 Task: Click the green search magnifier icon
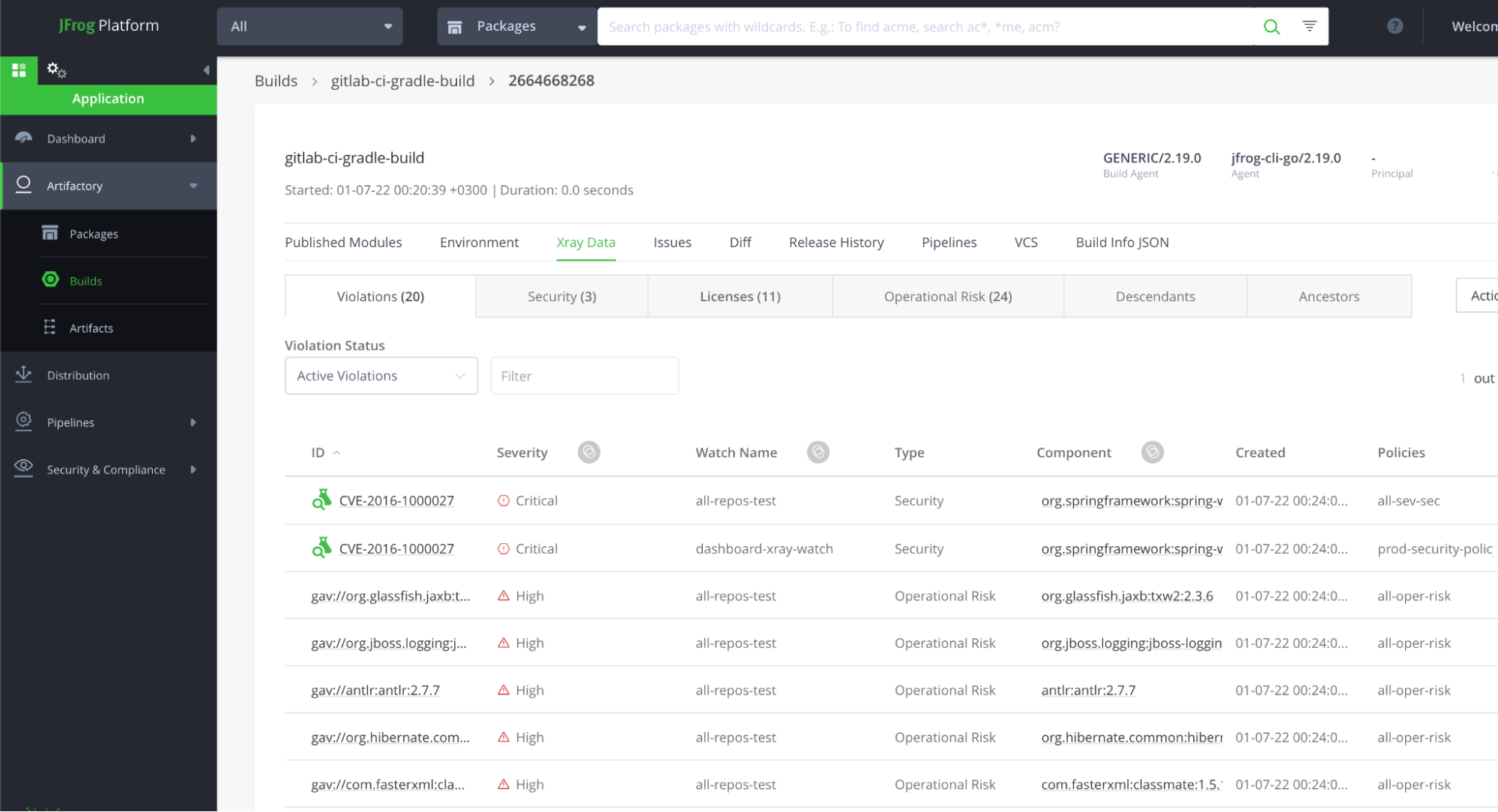1271,27
